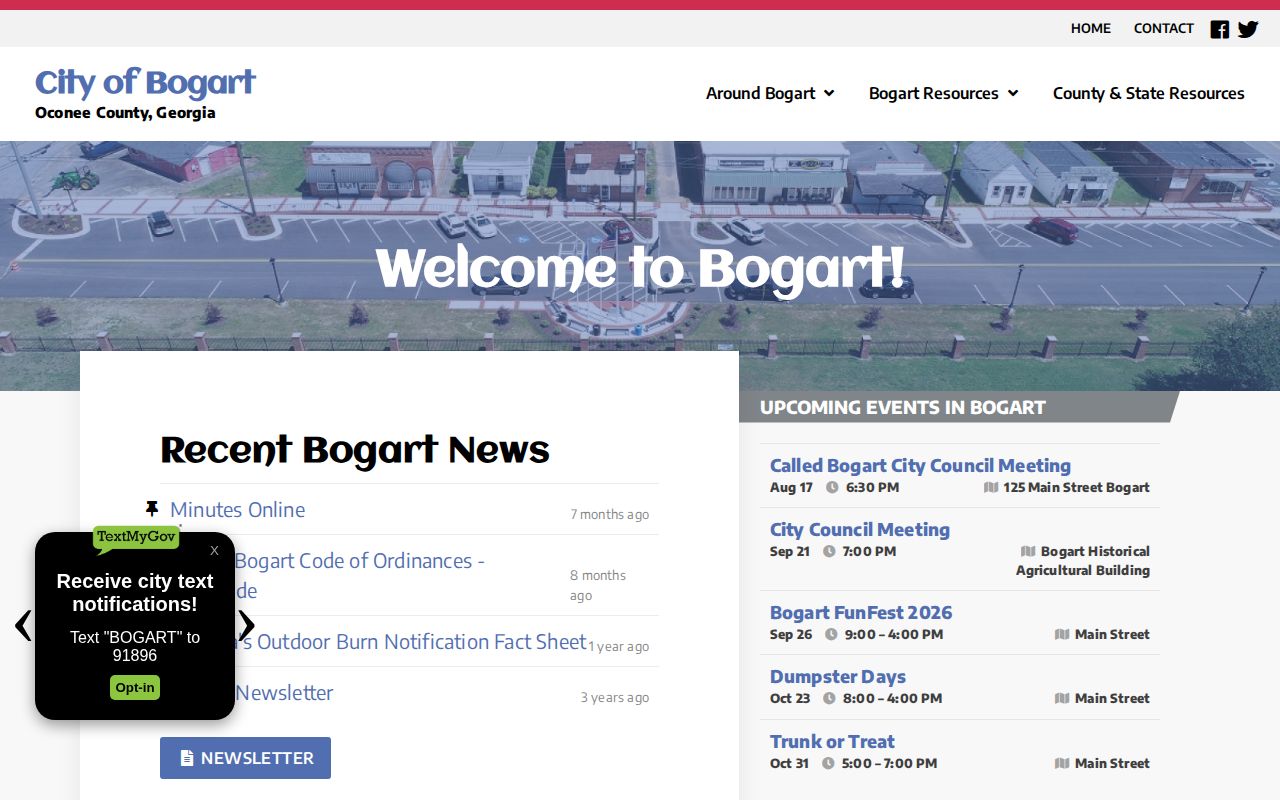
Task: Click the pin icon beside Minutes Online
Action: [x=152, y=509]
